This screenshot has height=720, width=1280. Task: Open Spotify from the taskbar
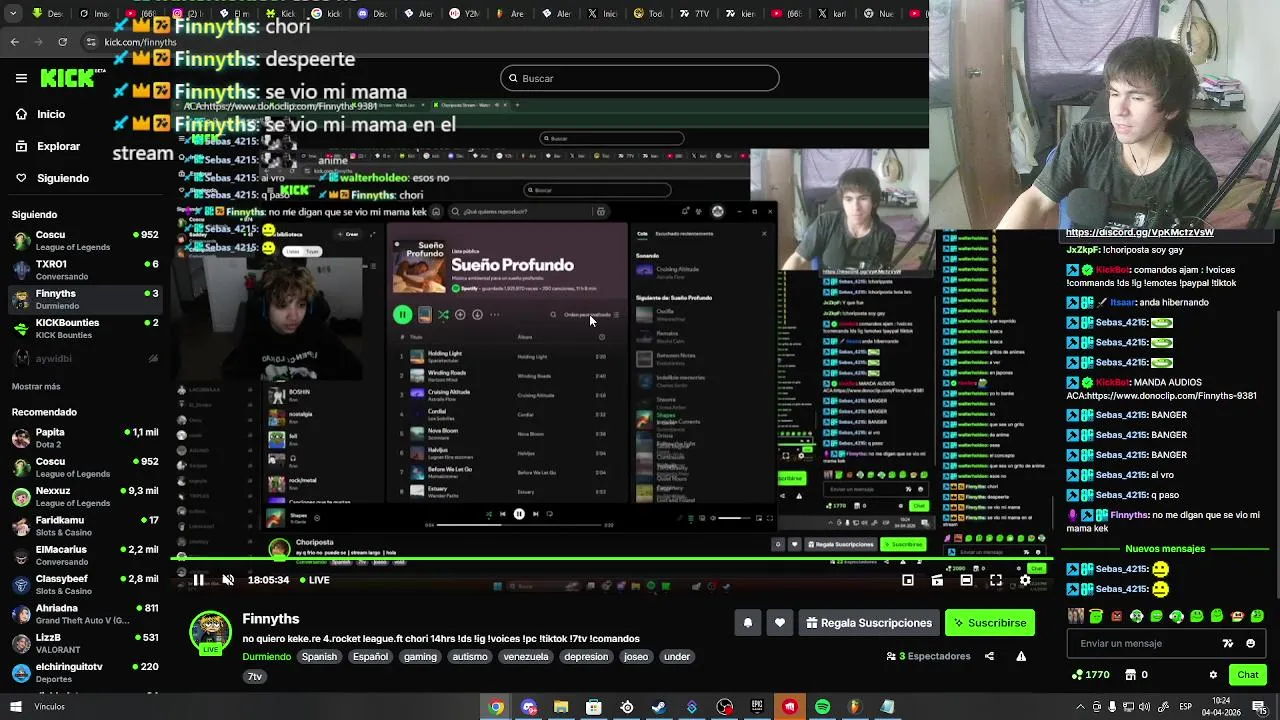pyautogui.click(x=822, y=707)
